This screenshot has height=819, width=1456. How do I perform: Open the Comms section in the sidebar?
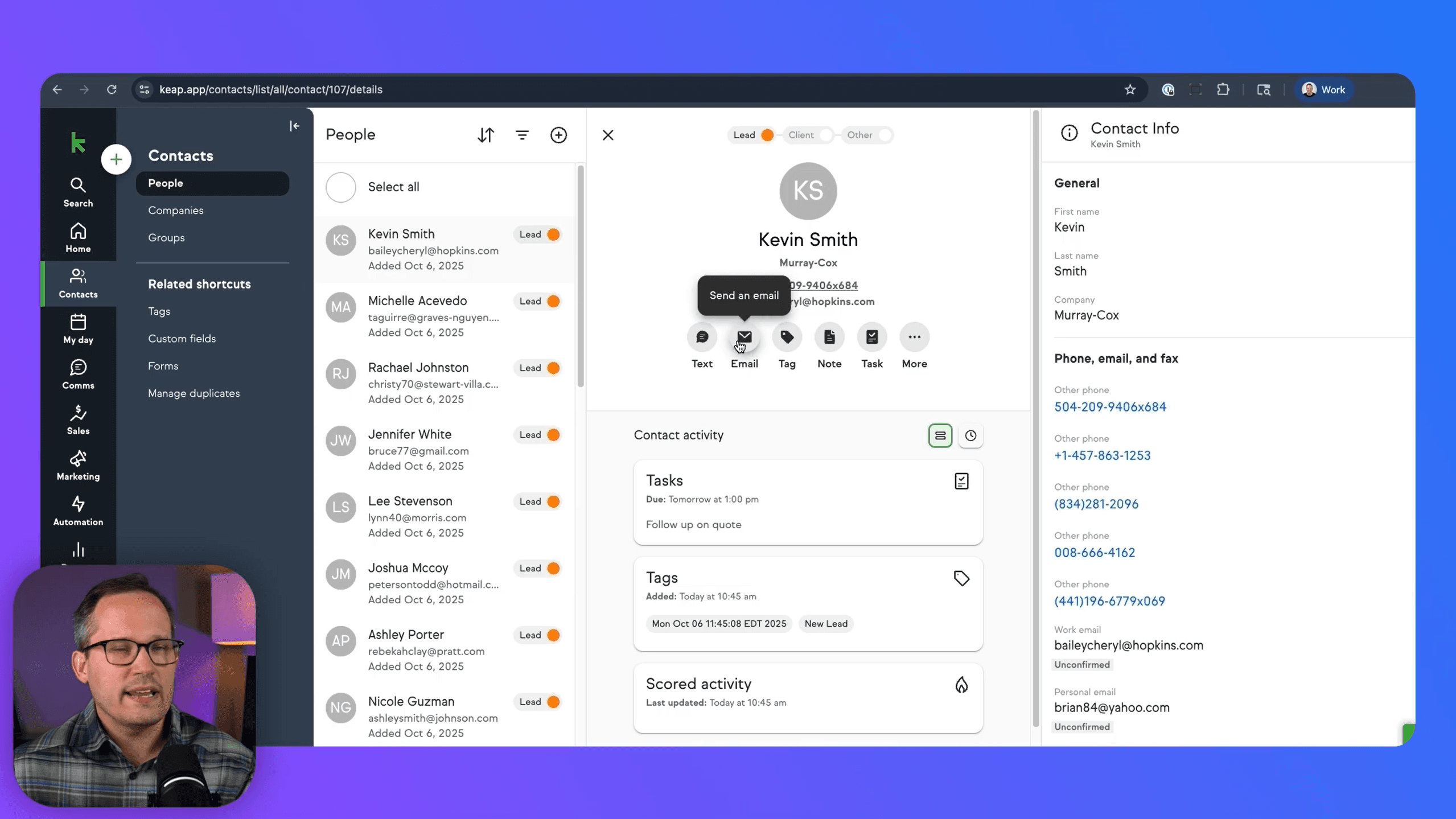[x=78, y=373]
